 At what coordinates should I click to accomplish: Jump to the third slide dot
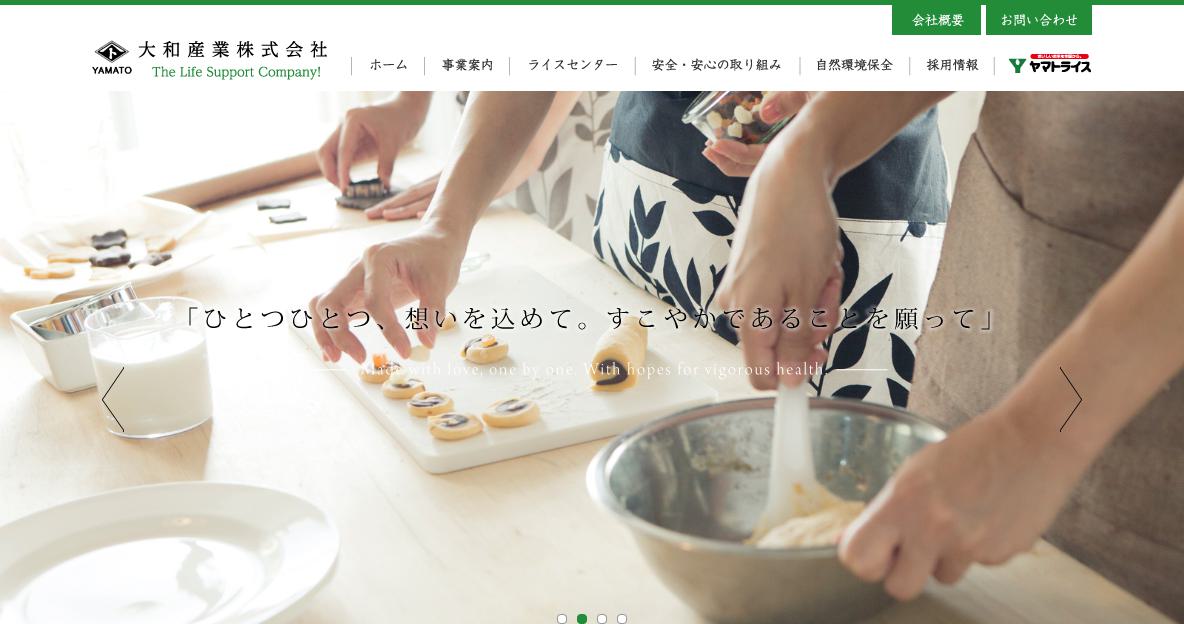[602, 619]
